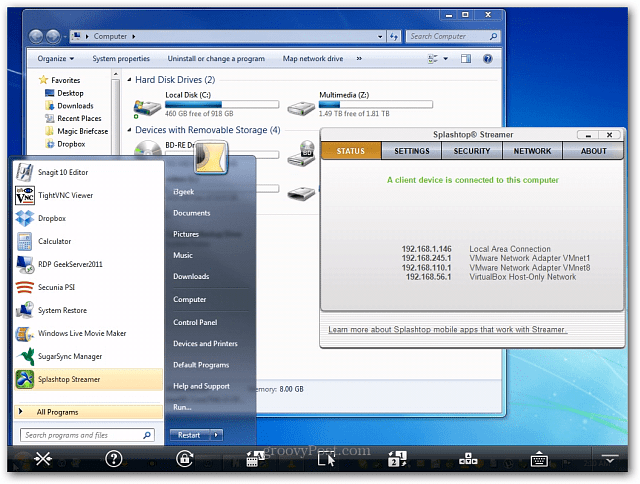The height and width of the screenshot is (484, 640).
Task: Expand the change view options arrow
Action: pos(446,59)
